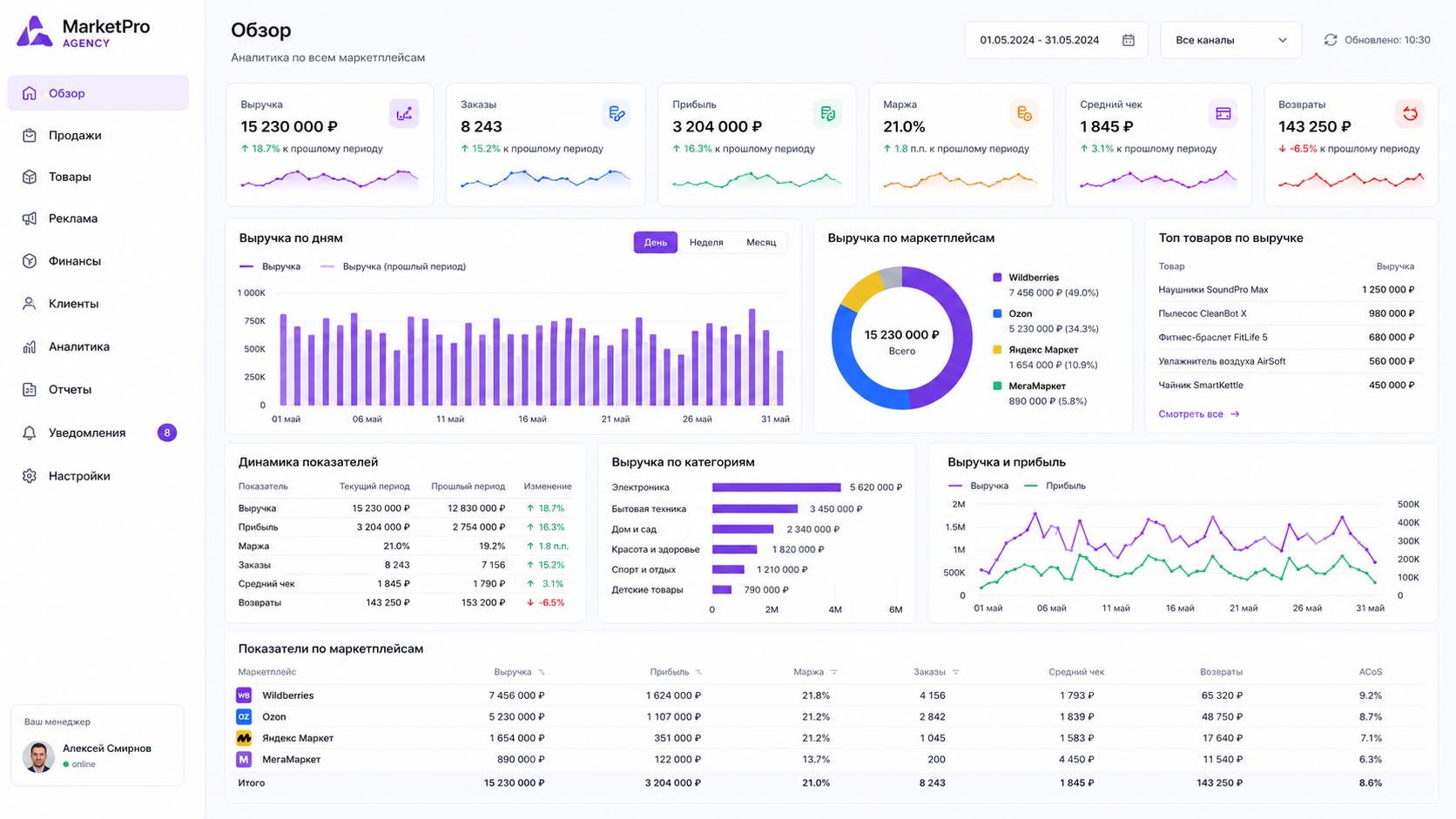Click Алексей Смирнов avatar photo

pyautogui.click(x=38, y=757)
